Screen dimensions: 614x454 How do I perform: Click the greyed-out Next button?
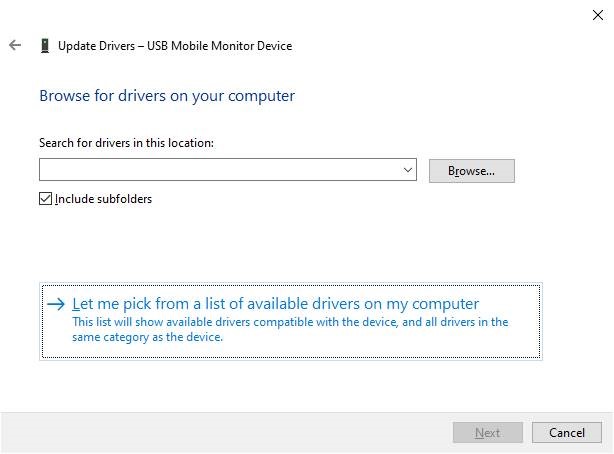487,433
